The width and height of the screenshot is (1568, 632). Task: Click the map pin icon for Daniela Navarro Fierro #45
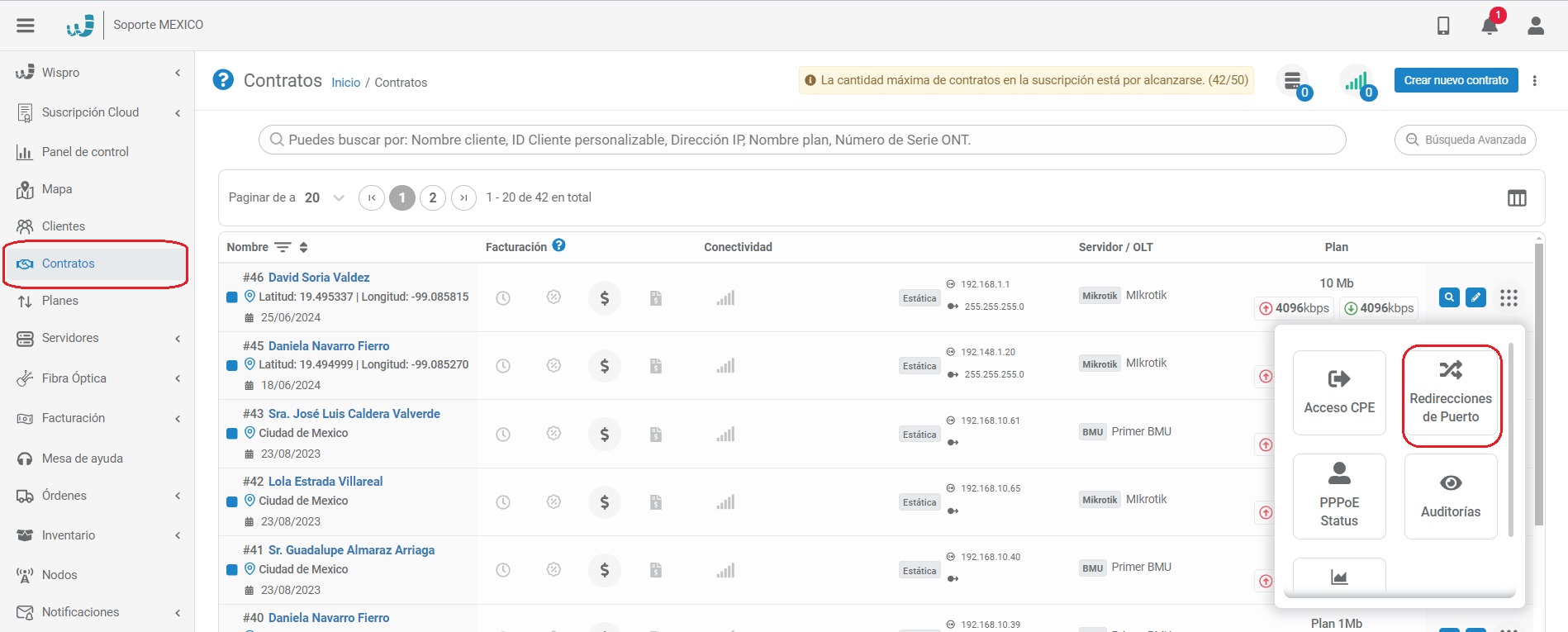pyautogui.click(x=249, y=364)
